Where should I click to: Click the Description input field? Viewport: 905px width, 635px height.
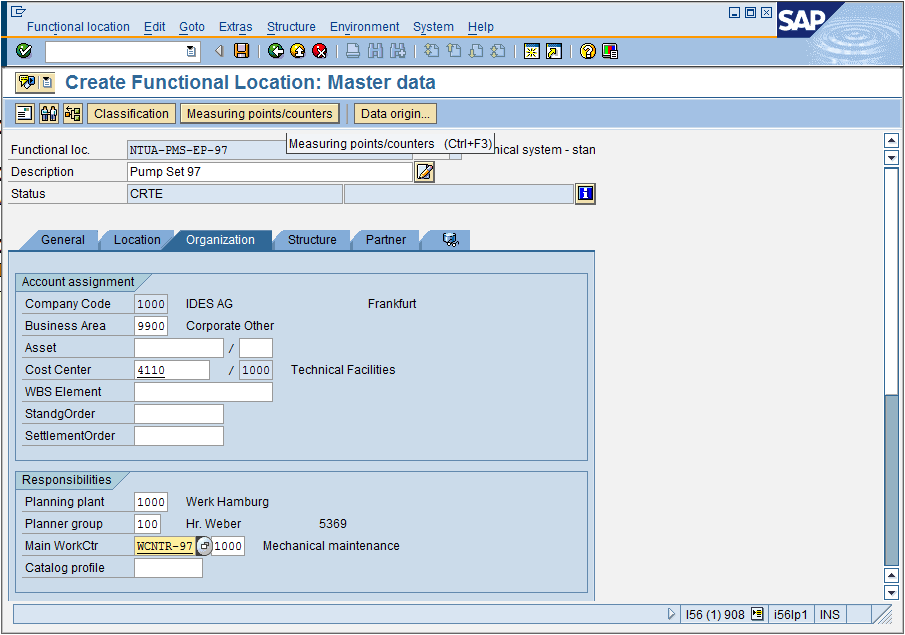point(270,172)
